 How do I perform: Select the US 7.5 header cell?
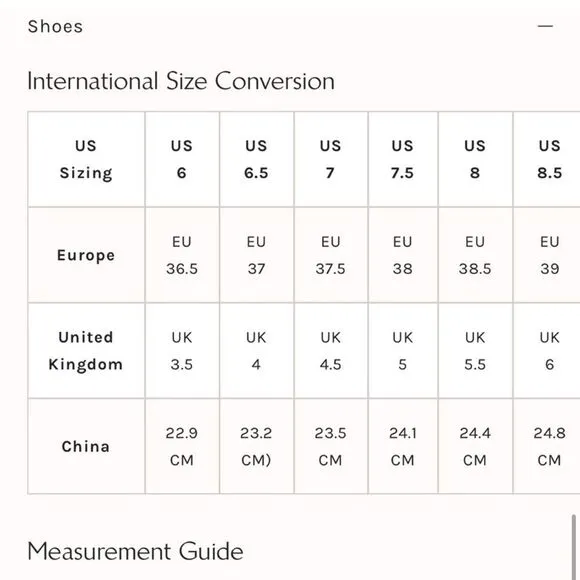tap(403, 159)
